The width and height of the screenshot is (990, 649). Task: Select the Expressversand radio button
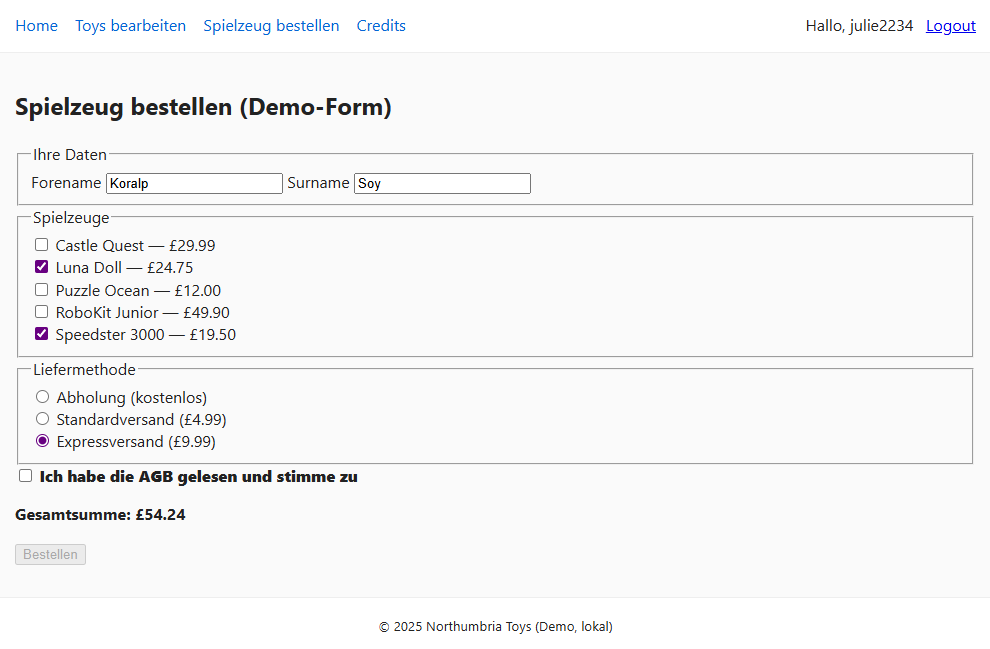pyautogui.click(x=43, y=441)
